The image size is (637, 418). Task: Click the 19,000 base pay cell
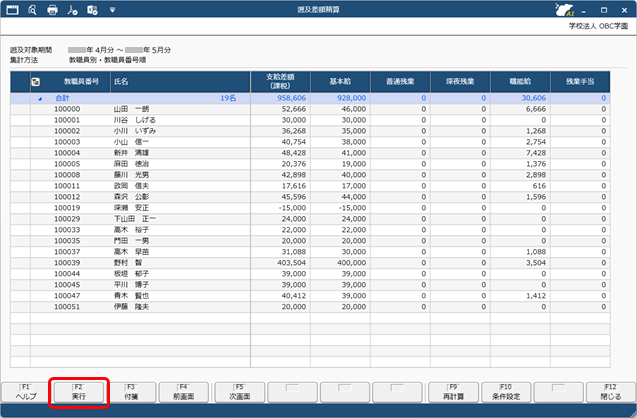pyautogui.click(x=340, y=164)
